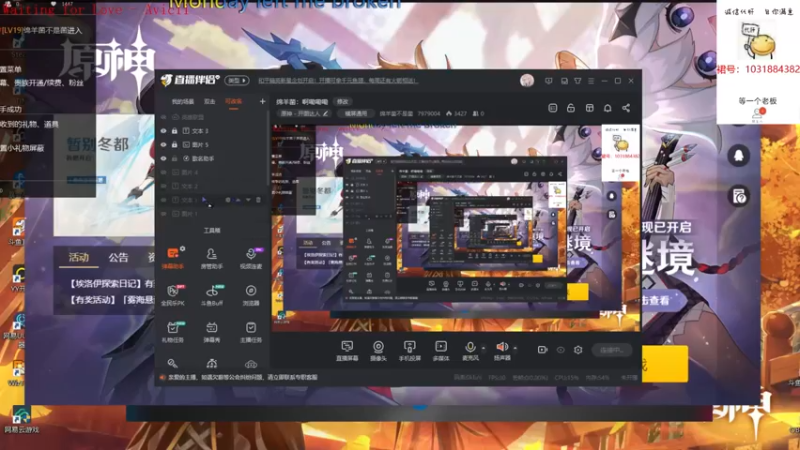Add 摄像头 camera source
Image resolution: width=800 pixels, height=450 pixels.
pyautogui.click(x=378, y=351)
